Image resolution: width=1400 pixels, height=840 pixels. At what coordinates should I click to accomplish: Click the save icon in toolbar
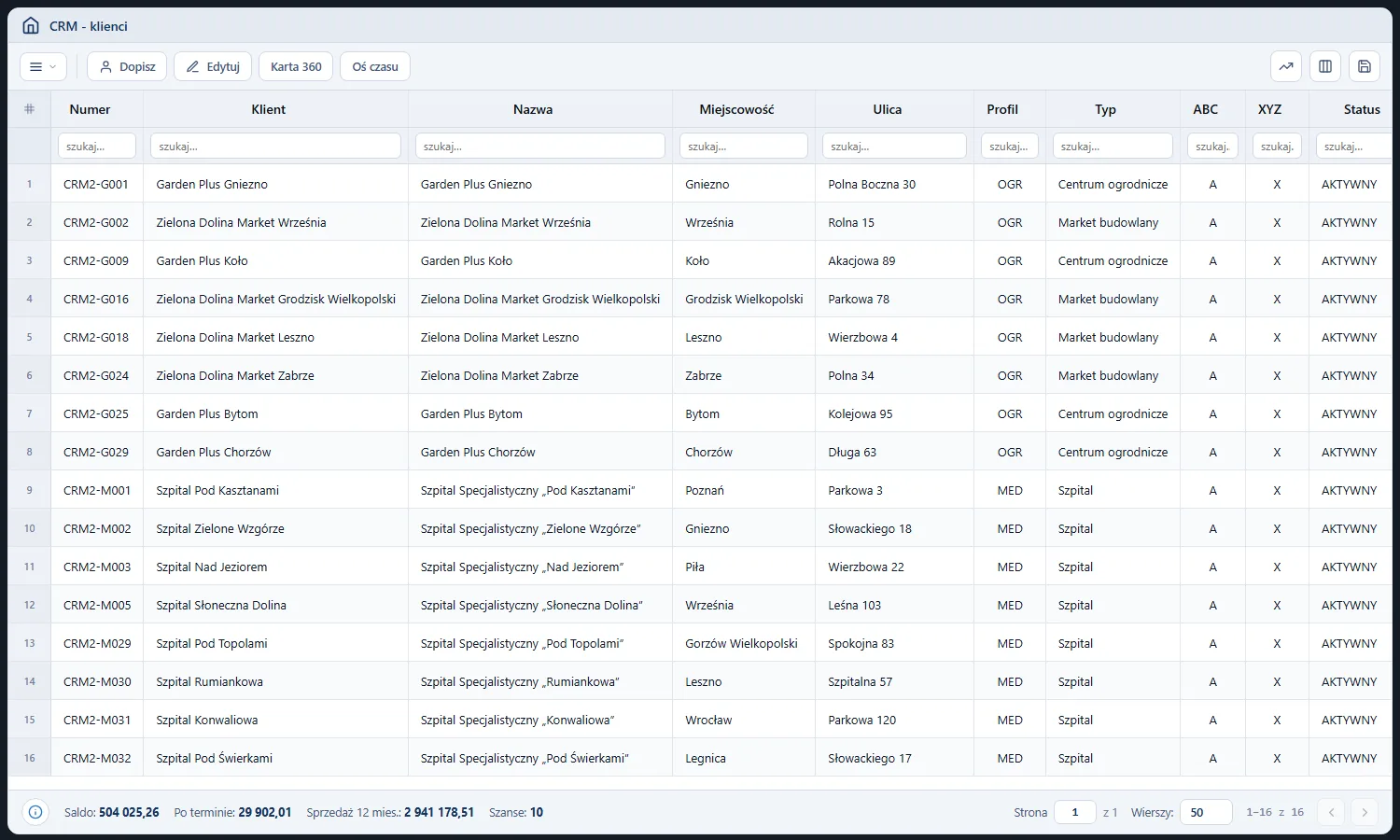click(1365, 66)
